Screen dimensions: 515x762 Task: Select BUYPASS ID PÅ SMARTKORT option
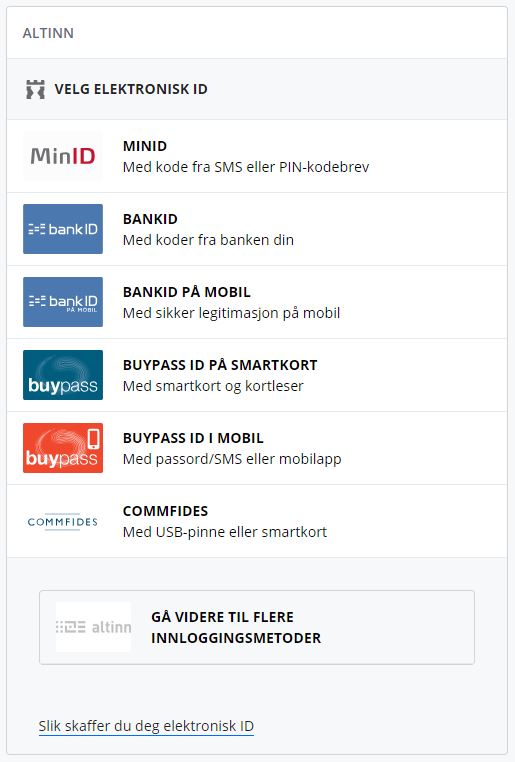[257, 375]
